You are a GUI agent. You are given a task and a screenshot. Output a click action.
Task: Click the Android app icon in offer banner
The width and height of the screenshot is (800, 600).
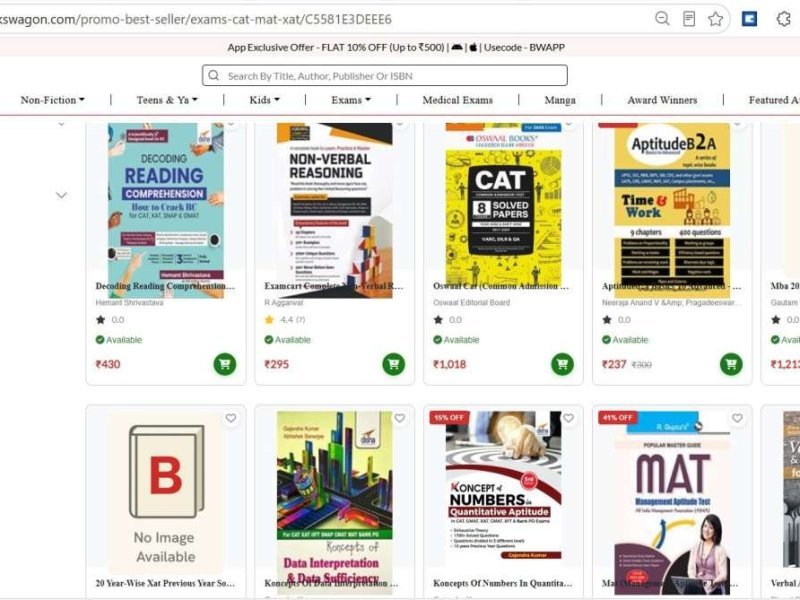coord(457,47)
